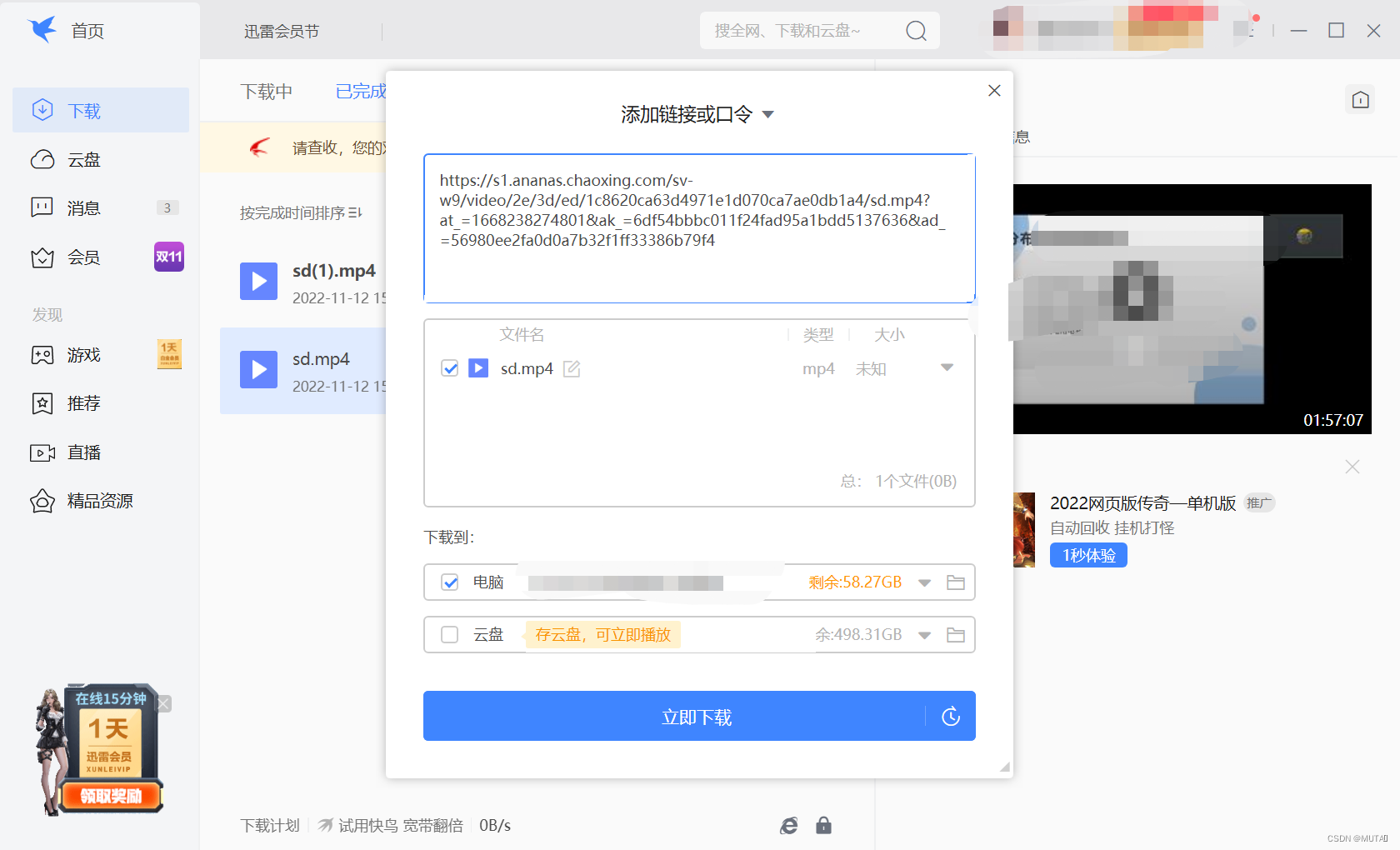Switch to the 下载中 tab
The height and width of the screenshot is (850, 1400).
pos(267,92)
